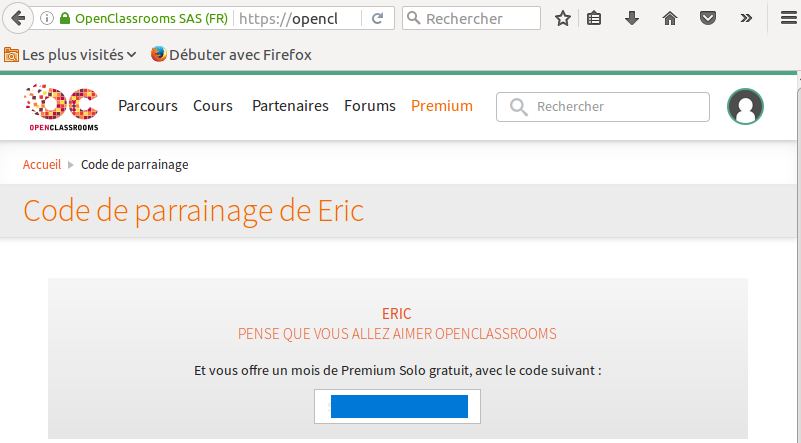The height and width of the screenshot is (443, 801).
Task: Expand the toolbar overflow chevron
Action: [746, 18]
